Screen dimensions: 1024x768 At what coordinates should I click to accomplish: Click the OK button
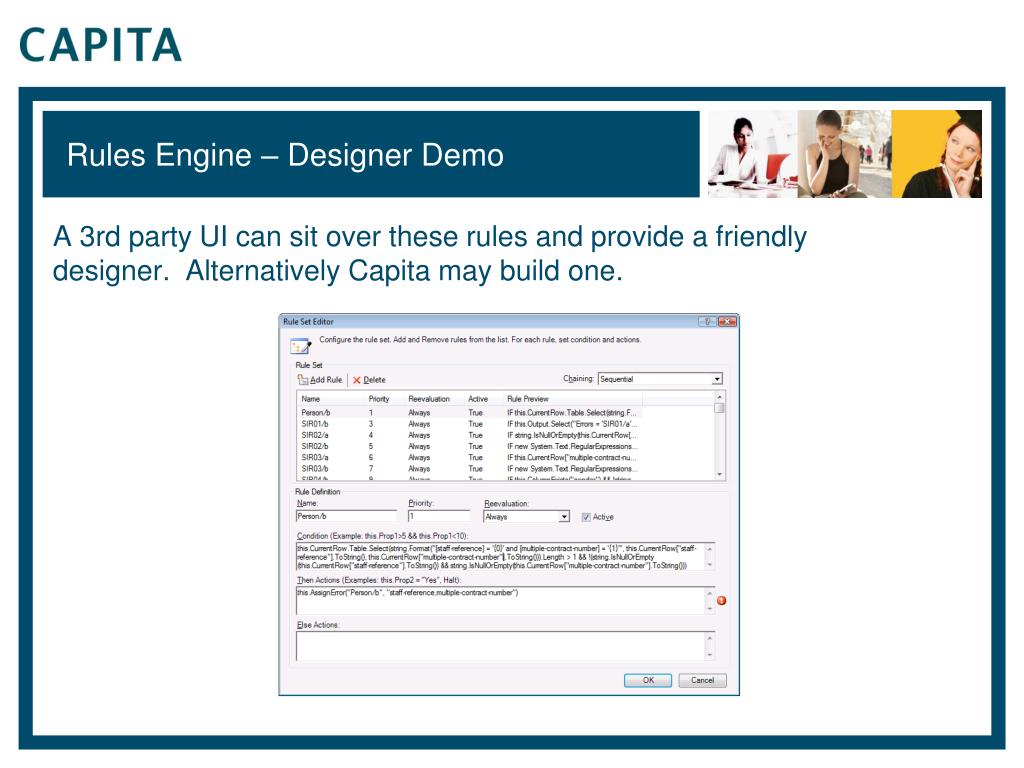point(648,680)
